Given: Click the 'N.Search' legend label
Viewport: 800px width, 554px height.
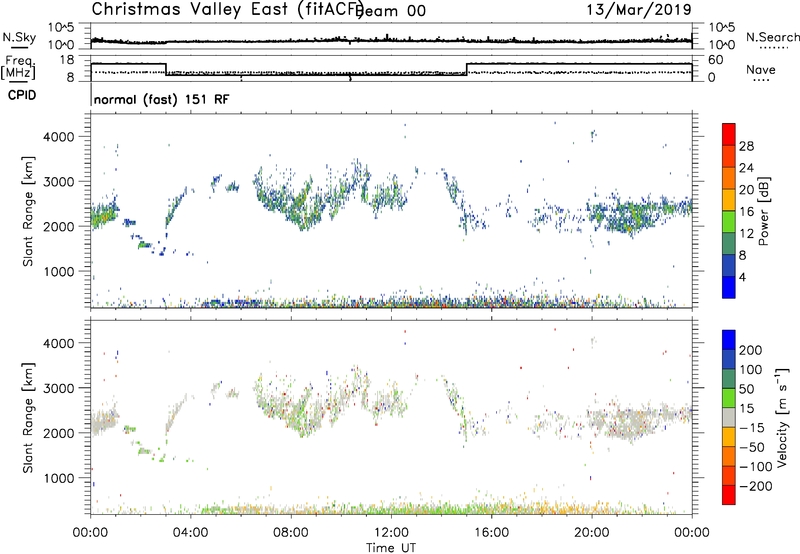Looking at the screenshot, I should (x=772, y=37).
